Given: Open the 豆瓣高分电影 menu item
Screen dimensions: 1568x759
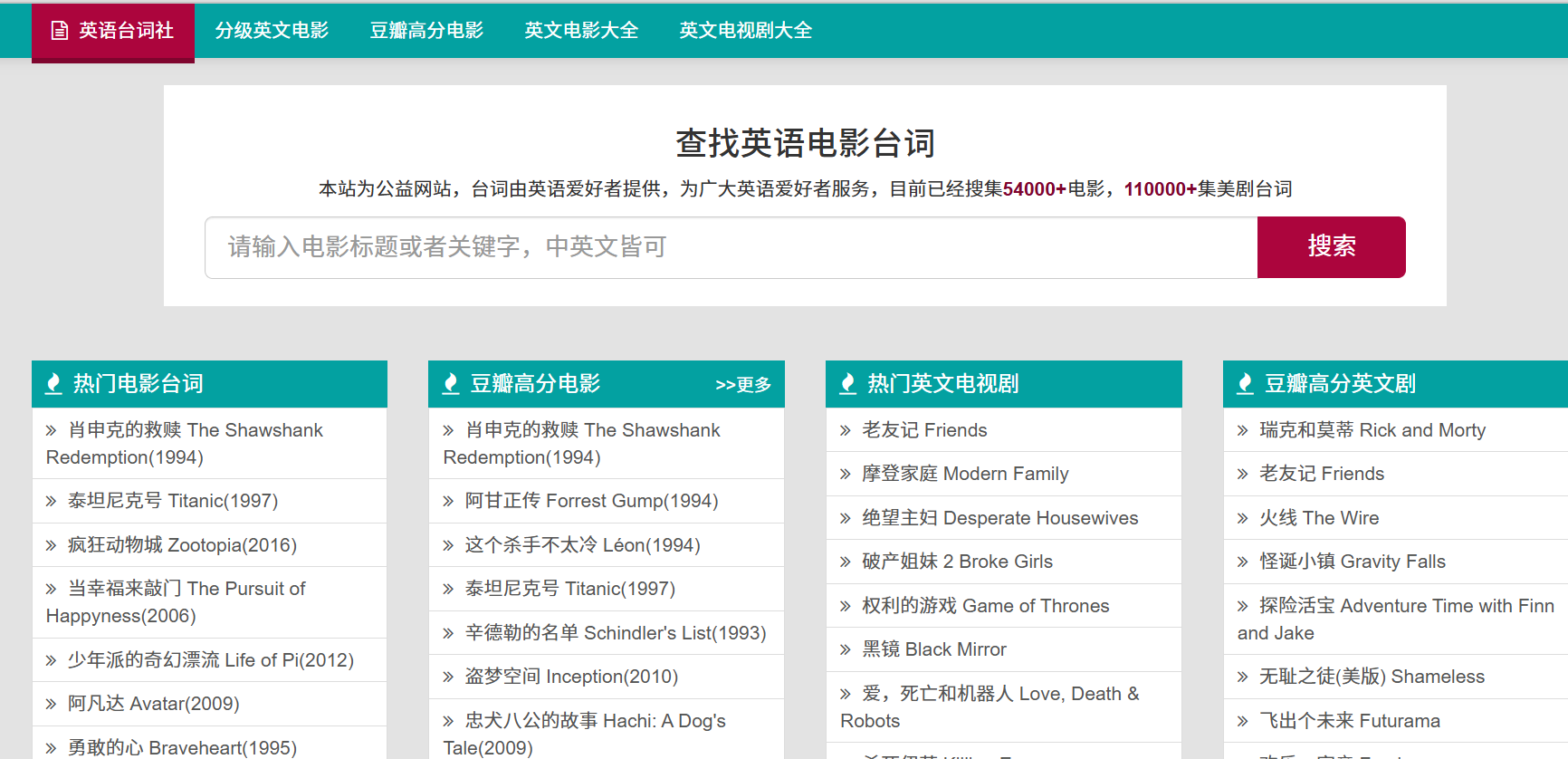Looking at the screenshot, I should [x=426, y=31].
